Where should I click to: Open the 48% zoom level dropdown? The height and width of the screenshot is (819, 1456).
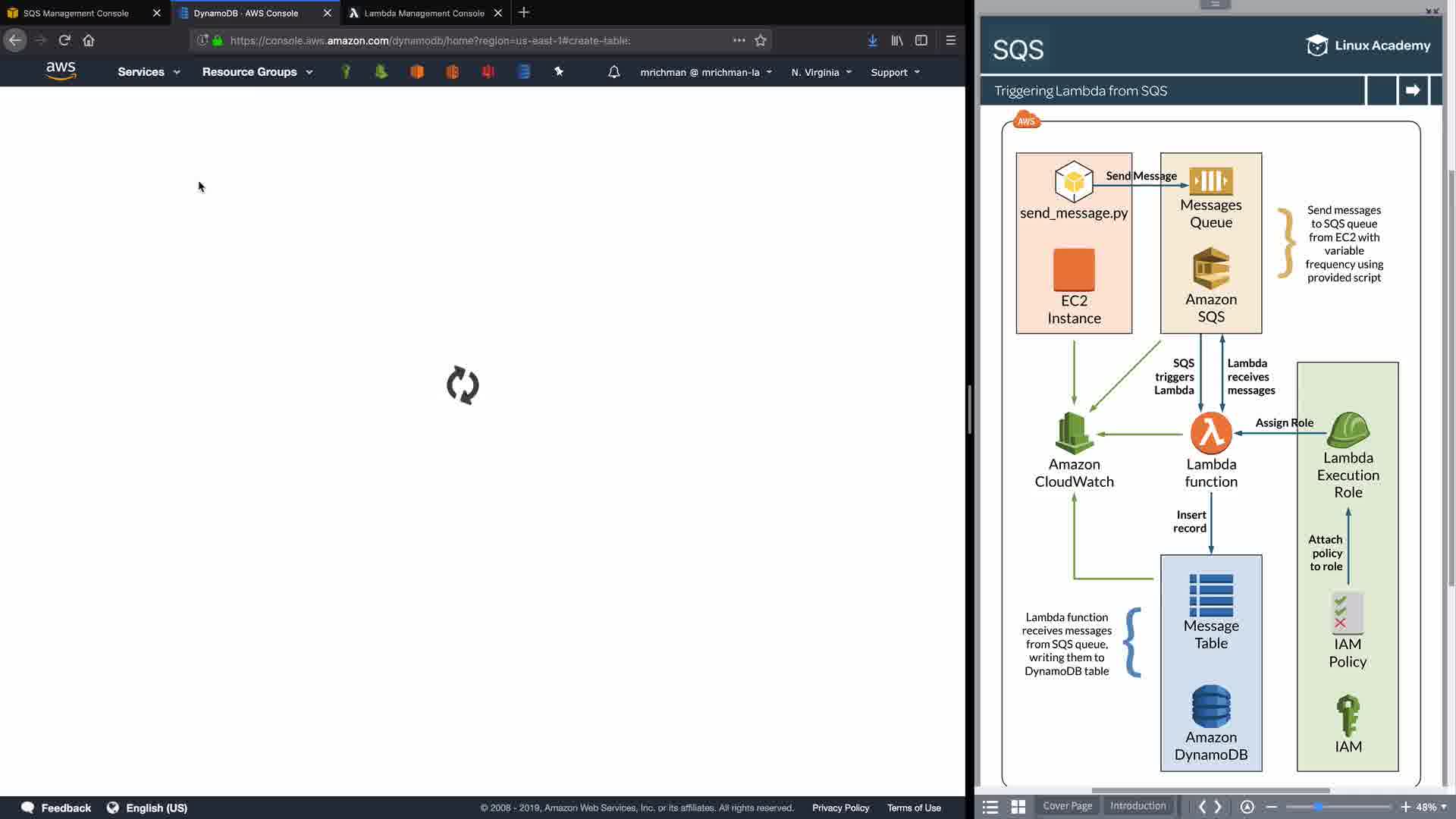(x=1431, y=807)
